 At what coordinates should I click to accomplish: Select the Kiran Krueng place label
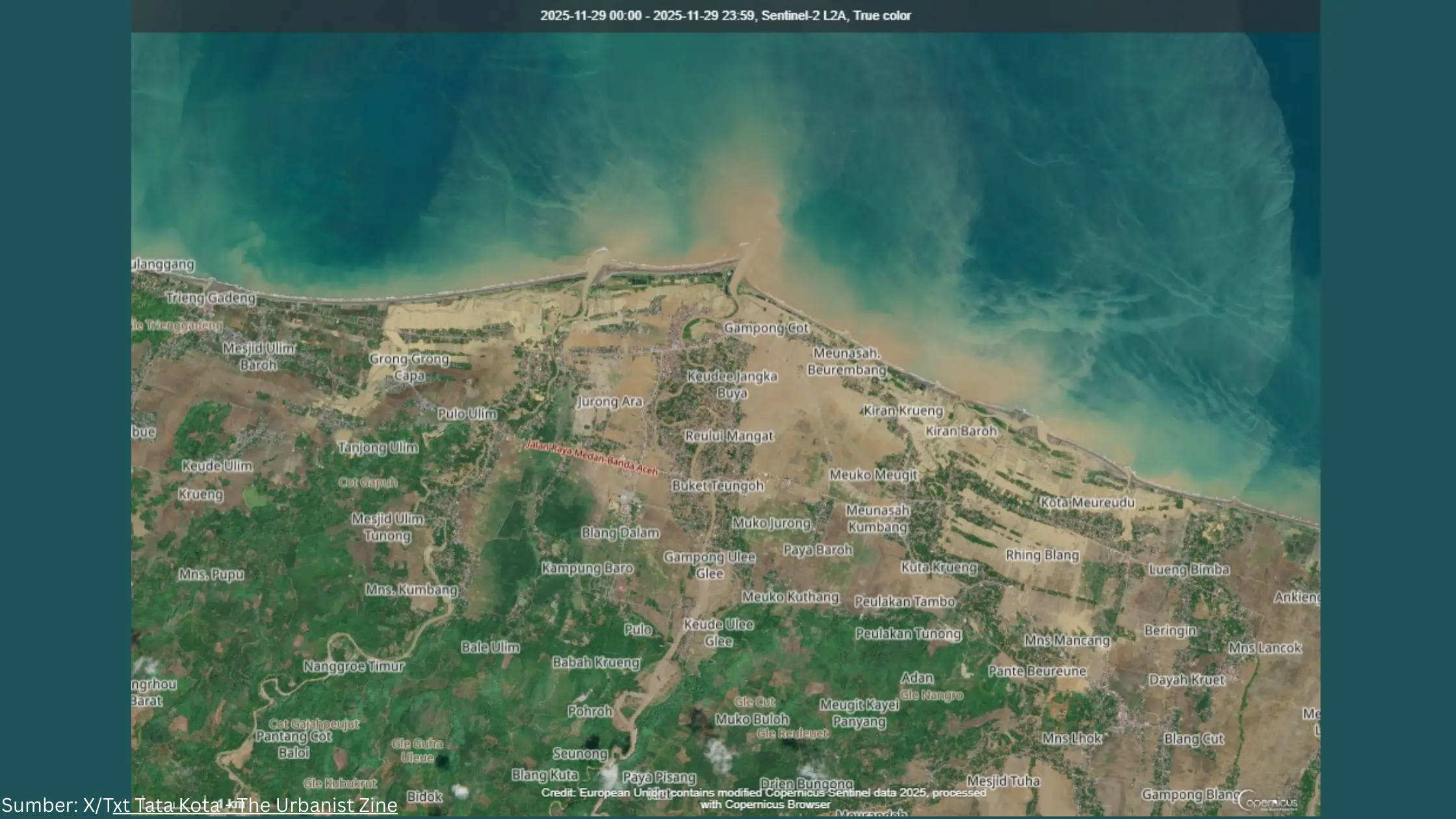point(903,411)
